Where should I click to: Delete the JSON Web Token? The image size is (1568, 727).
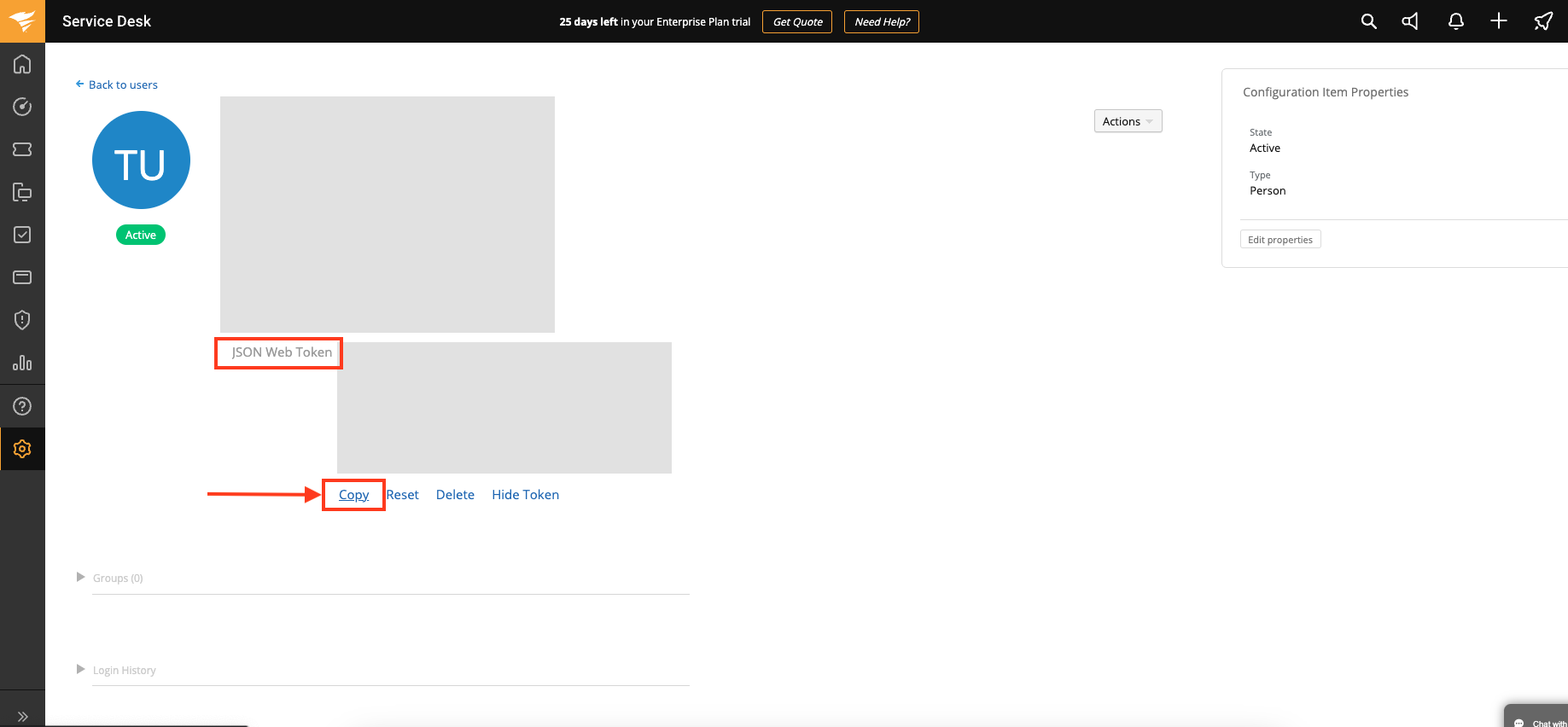coord(455,495)
